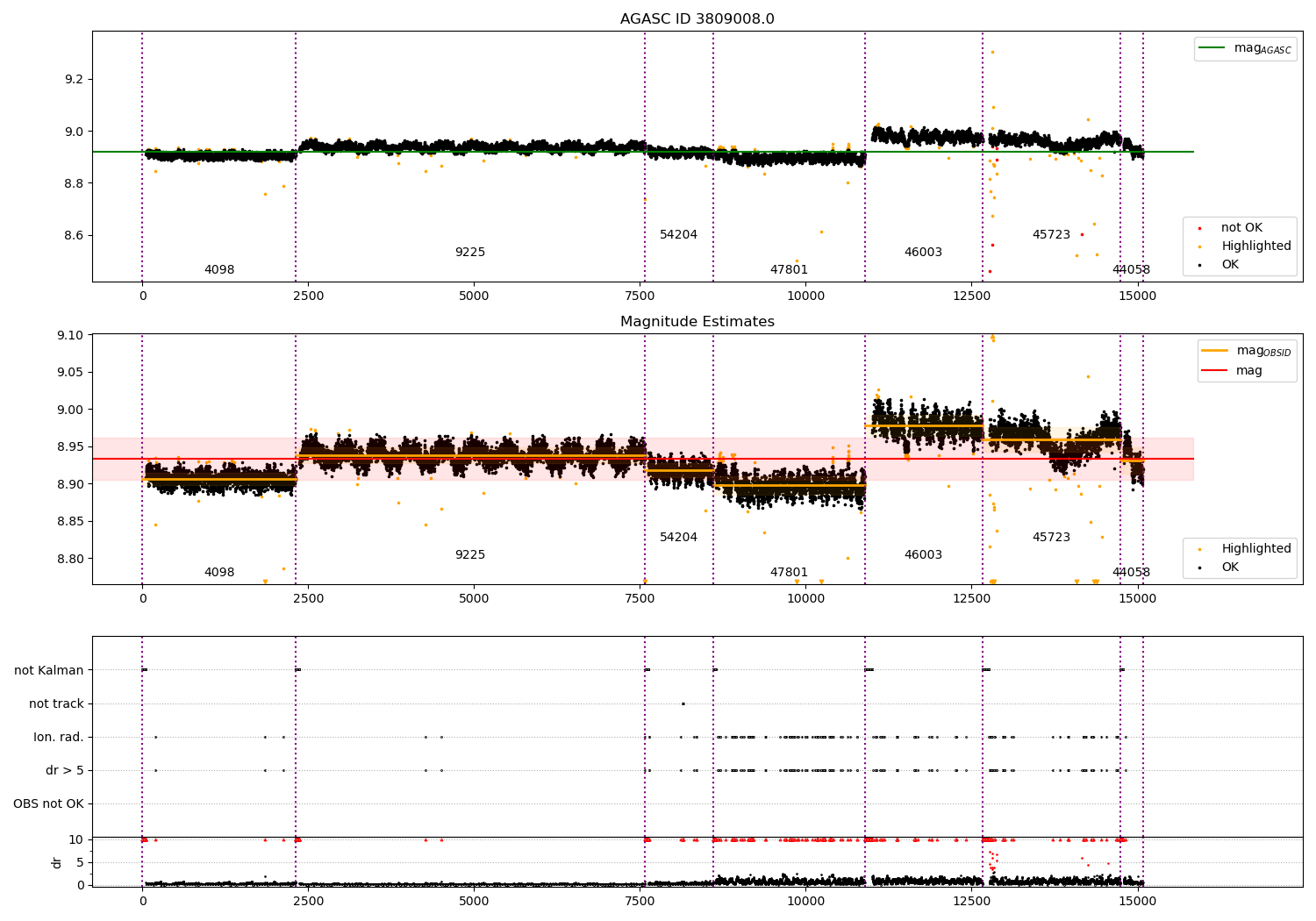Click obsid label 9225 in Magnitude Estimates plot
The width and height of the screenshot is (1316, 921).
click(x=470, y=555)
